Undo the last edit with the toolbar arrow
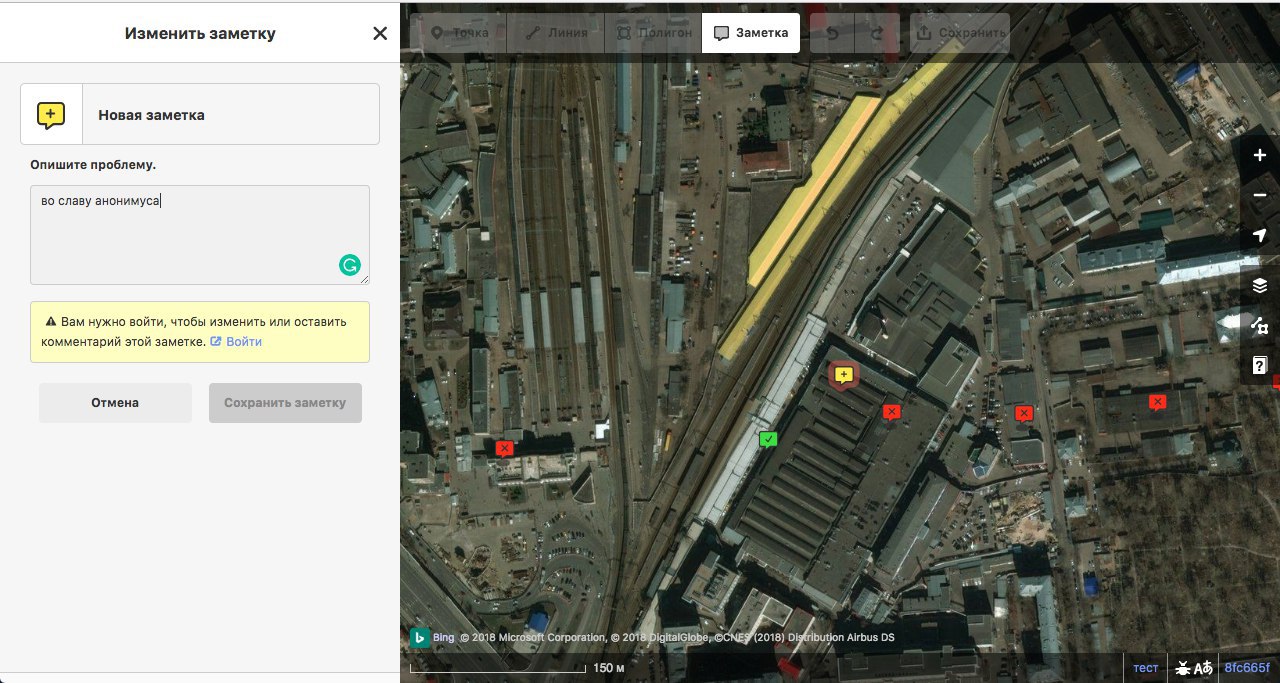The height and width of the screenshot is (683, 1280). [832, 32]
